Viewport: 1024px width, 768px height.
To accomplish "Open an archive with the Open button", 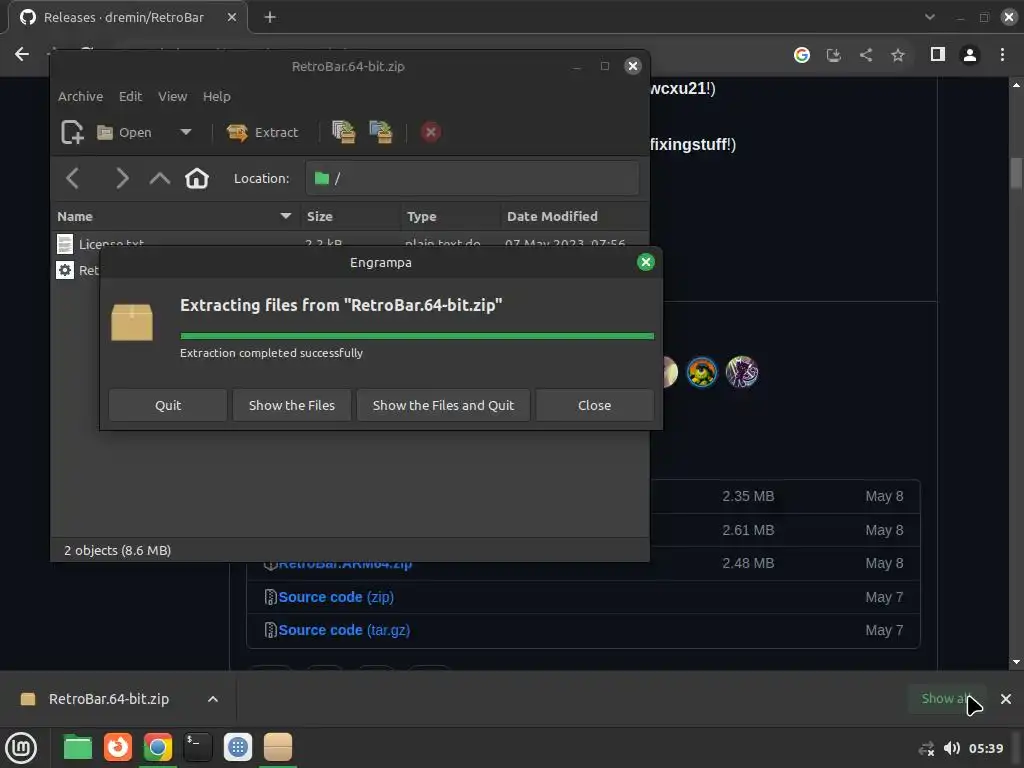I will coord(124,133).
